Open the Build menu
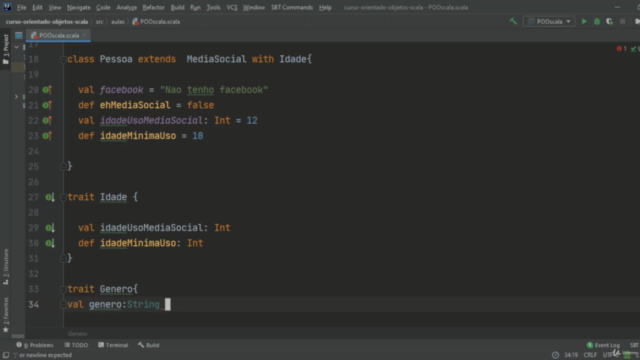640x360 pixels. [177, 7]
